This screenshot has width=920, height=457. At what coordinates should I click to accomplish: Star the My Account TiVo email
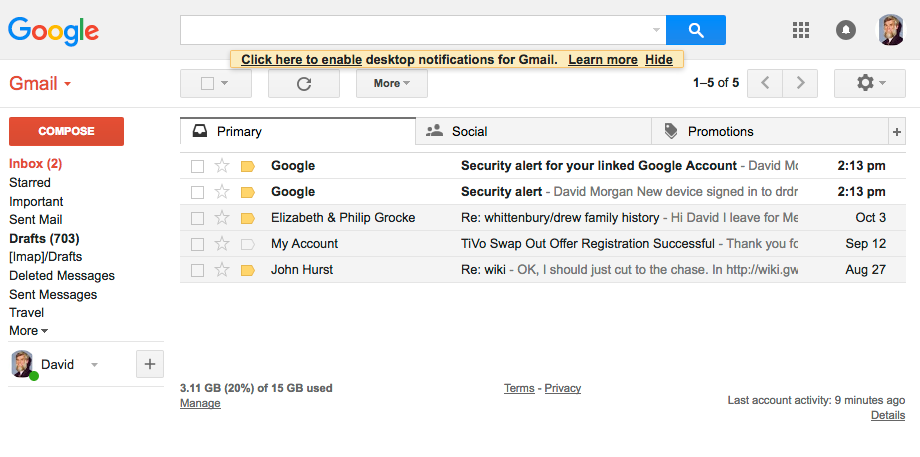click(221, 244)
